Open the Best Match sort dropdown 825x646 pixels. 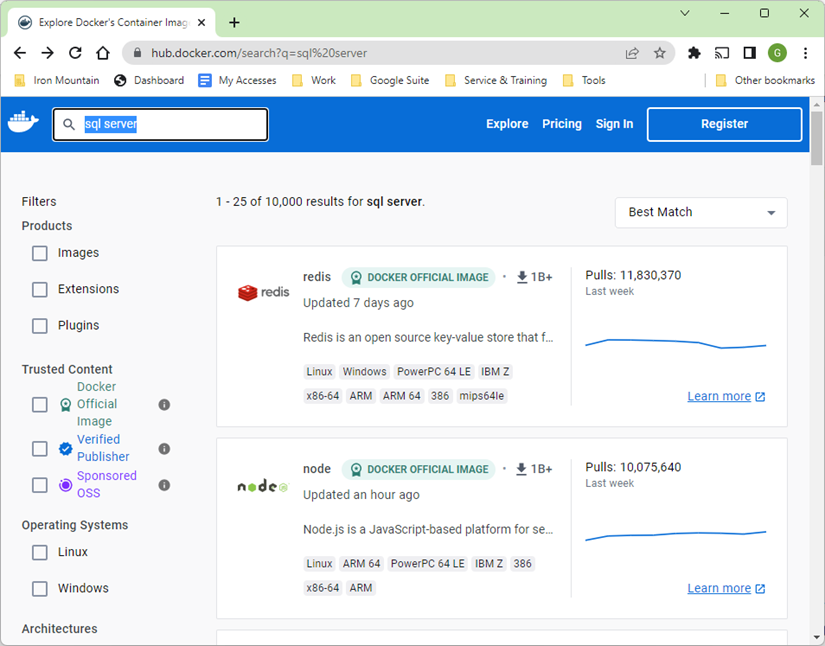click(700, 212)
